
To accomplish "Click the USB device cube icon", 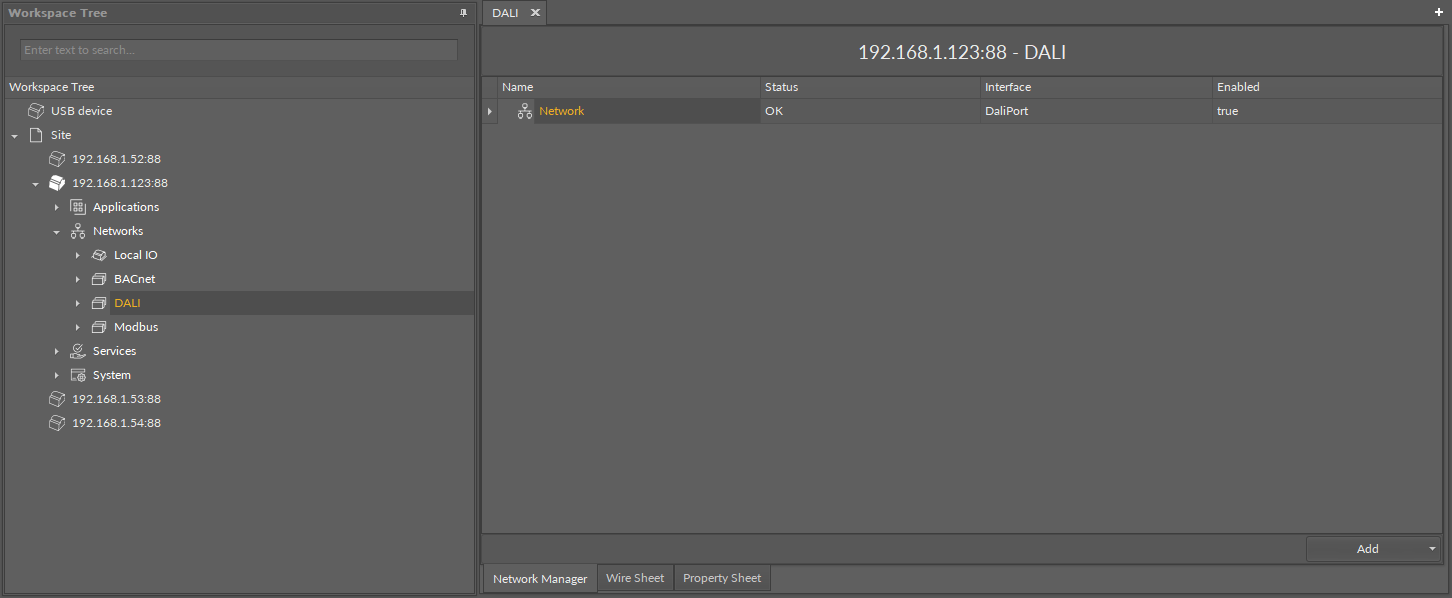I will 36,111.
